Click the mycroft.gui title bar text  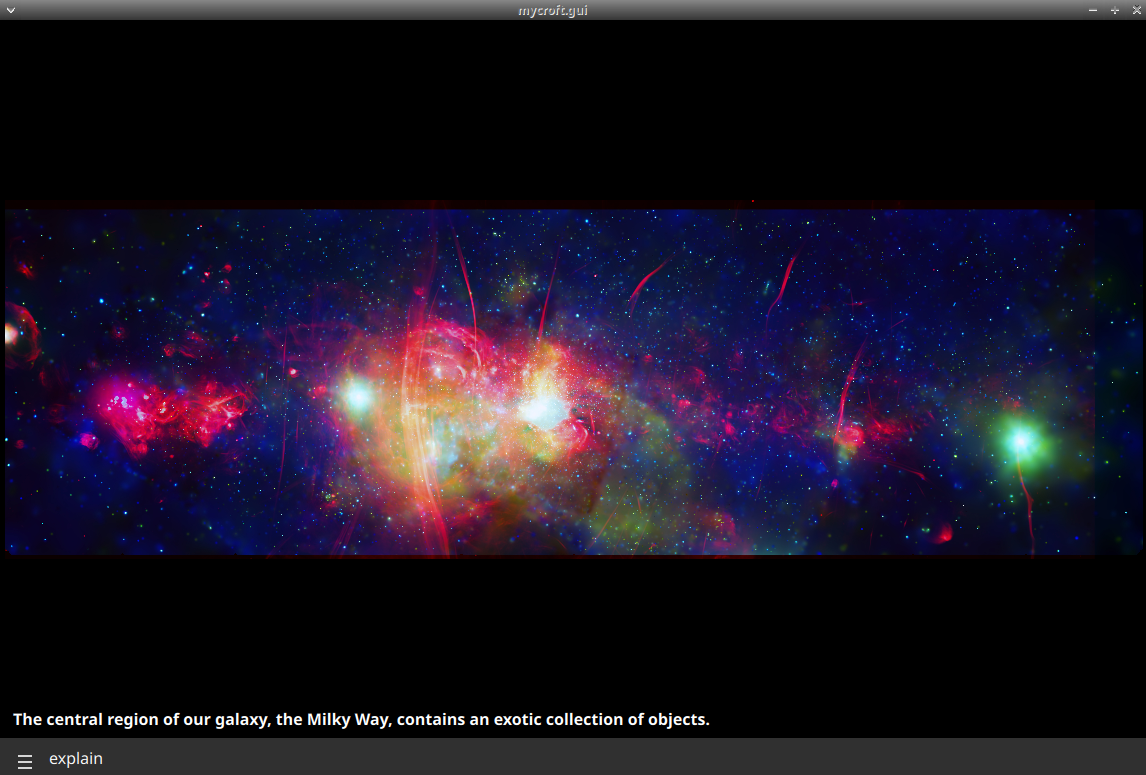click(x=553, y=10)
